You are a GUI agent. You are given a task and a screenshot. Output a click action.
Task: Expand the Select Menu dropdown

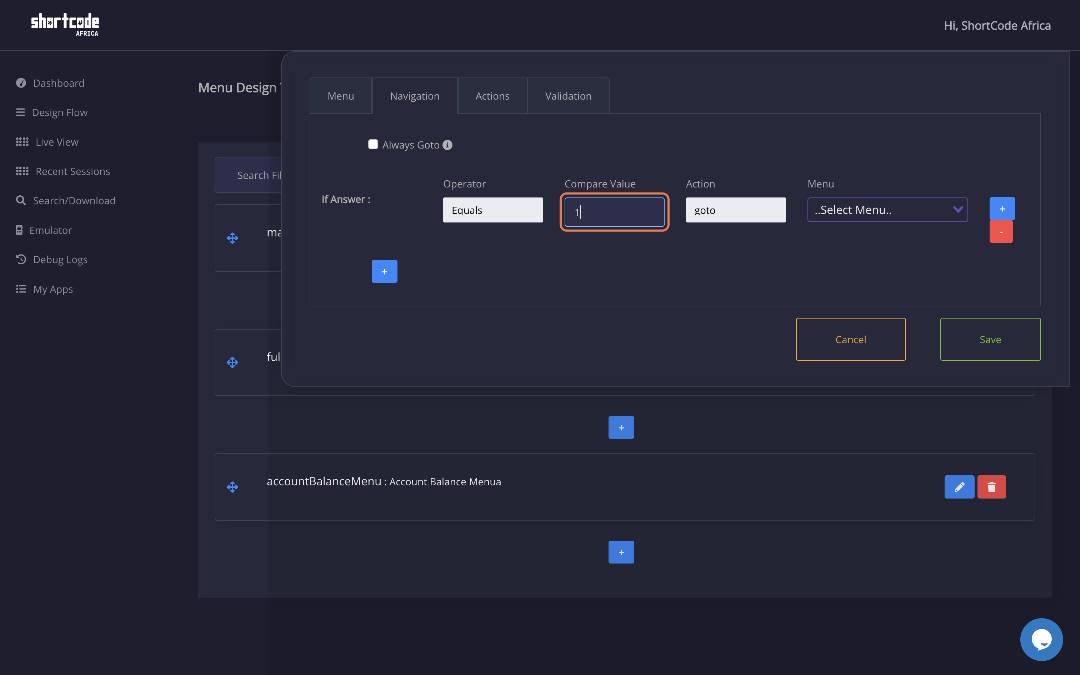(887, 209)
